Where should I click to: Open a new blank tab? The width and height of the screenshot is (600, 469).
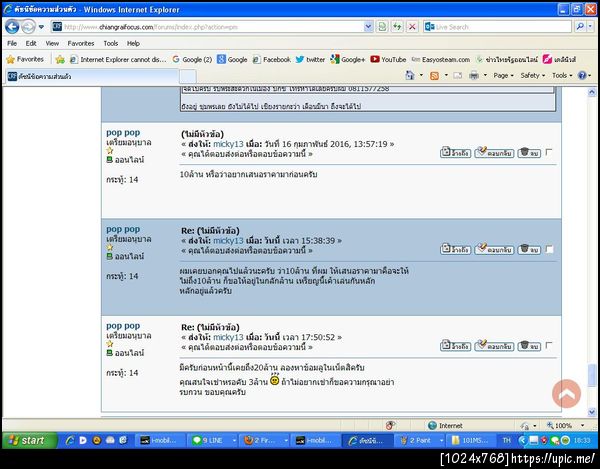[188, 76]
